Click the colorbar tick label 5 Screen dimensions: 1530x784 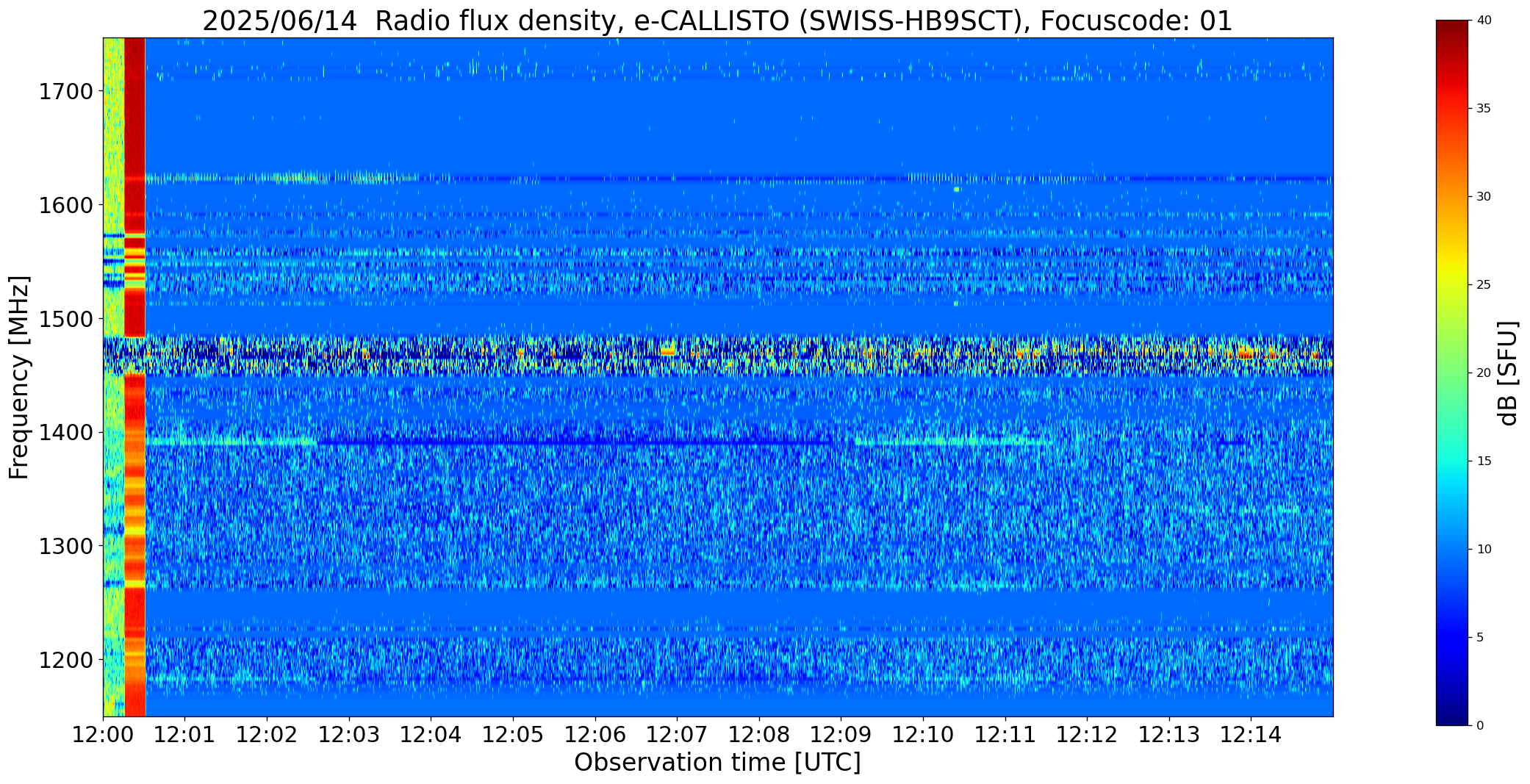1480,638
